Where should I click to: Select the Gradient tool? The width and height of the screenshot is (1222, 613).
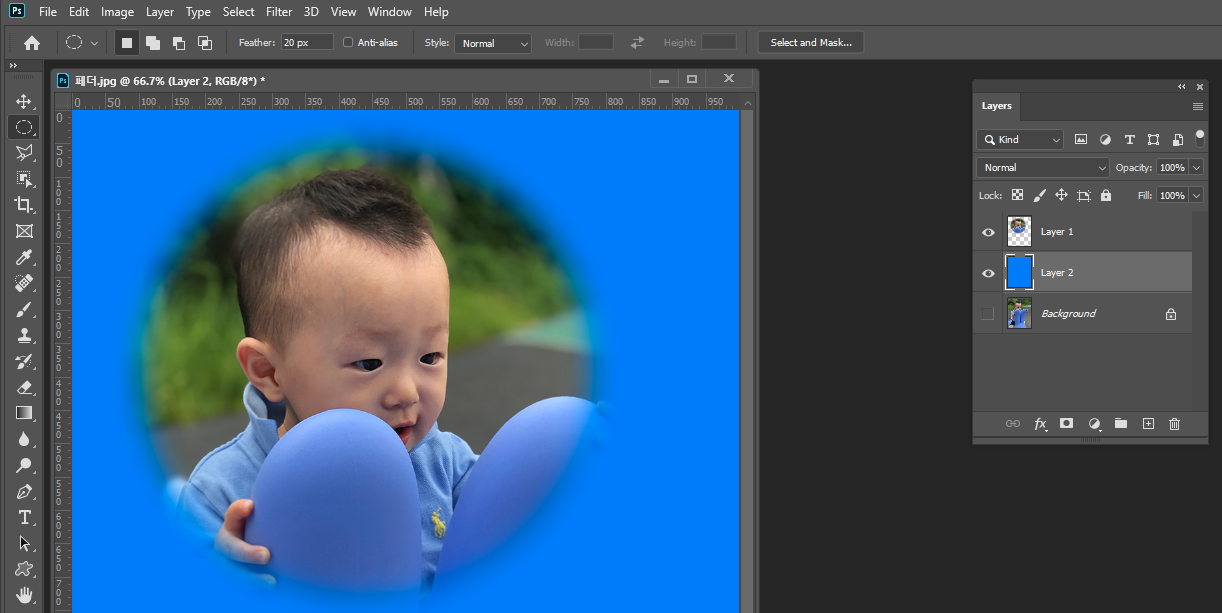pyautogui.click(x=24, y=413)
